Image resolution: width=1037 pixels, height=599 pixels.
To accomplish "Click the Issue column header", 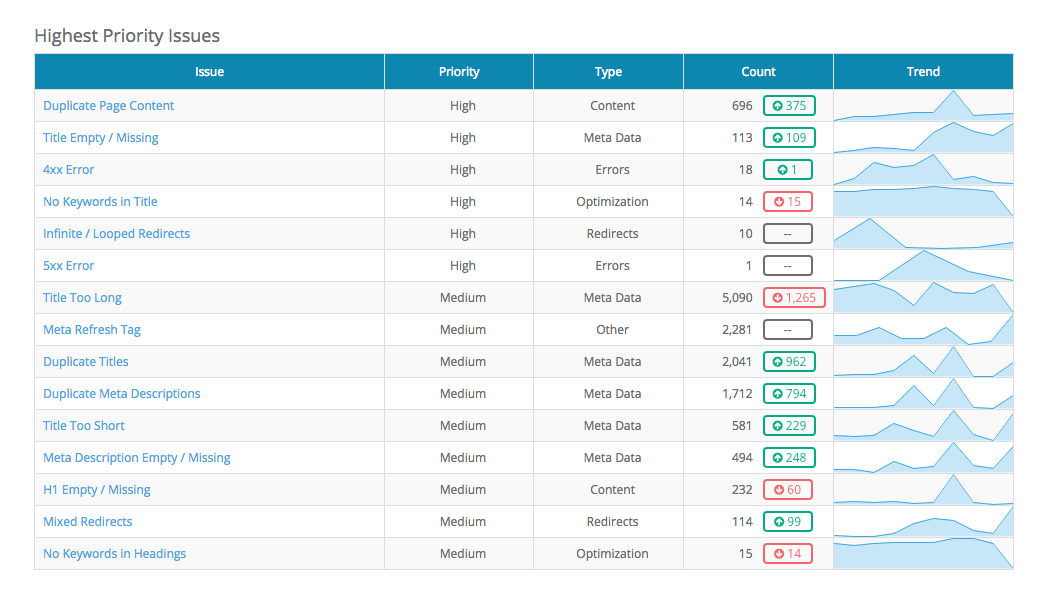I will click(x=209, y=72).
